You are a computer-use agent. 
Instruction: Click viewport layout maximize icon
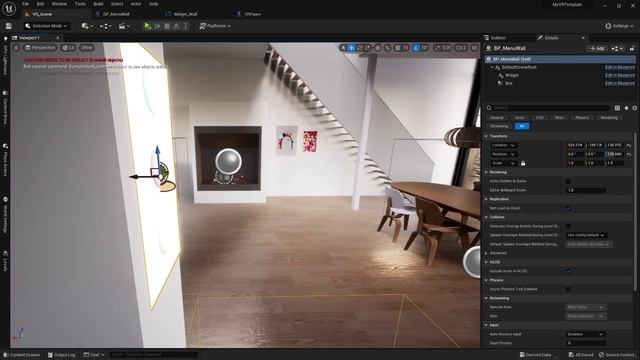pos(474,48)
